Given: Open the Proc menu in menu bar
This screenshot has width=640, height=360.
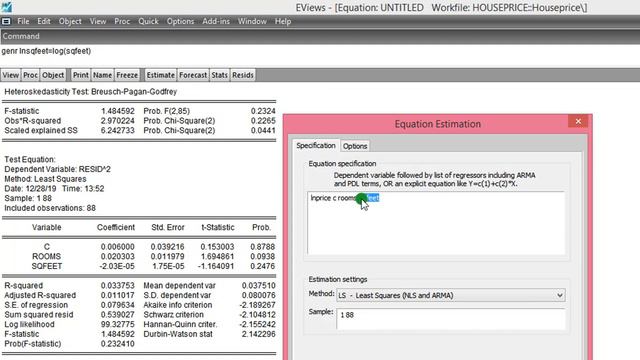Looking at the screenshot, I should coord(122,21).
